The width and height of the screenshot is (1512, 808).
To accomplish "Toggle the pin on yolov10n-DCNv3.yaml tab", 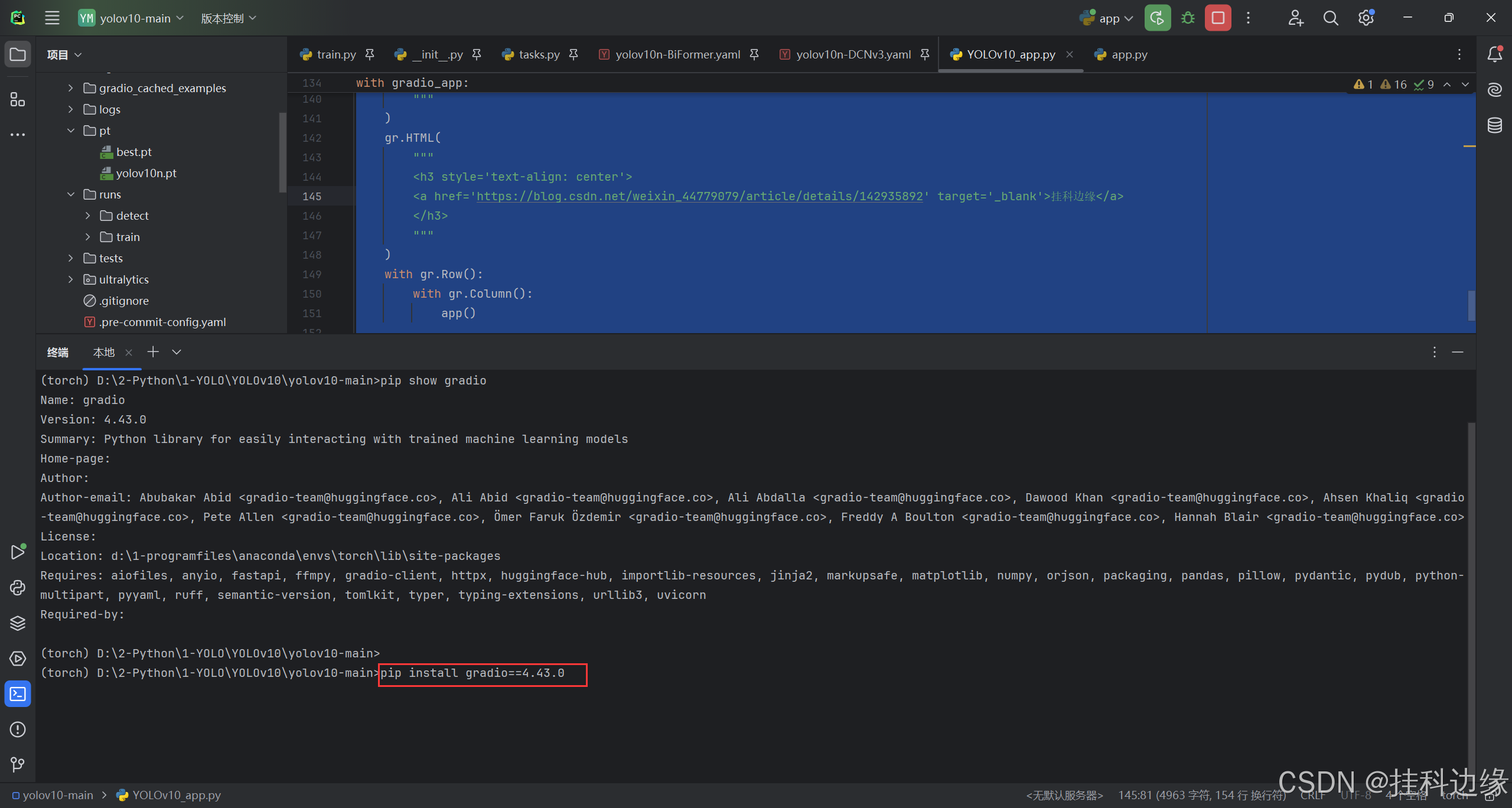I will pos(925,54).
